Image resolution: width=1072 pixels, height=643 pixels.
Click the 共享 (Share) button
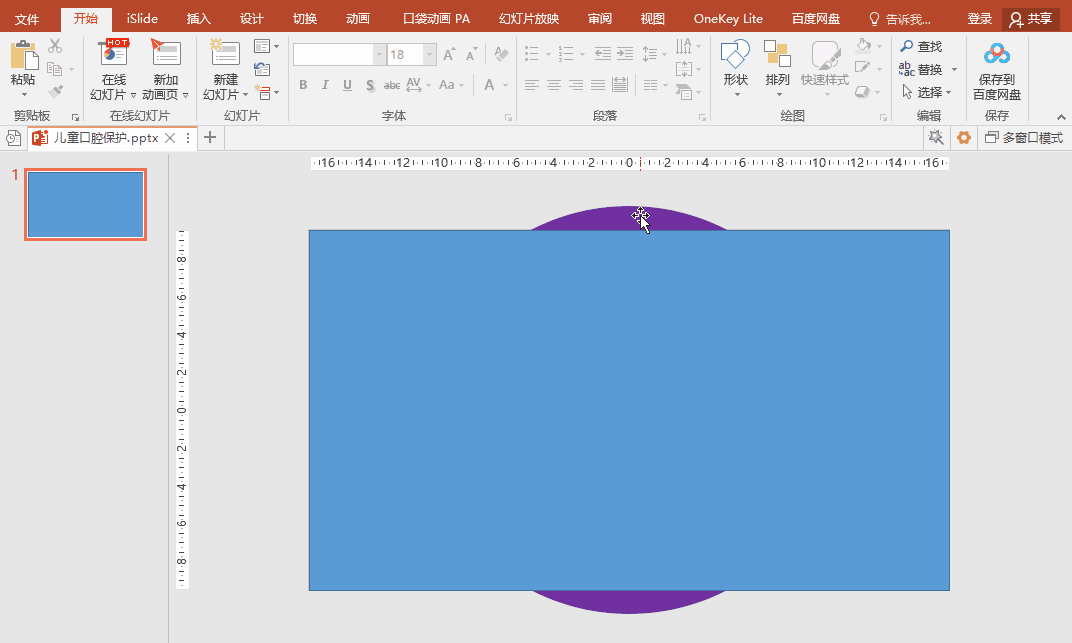pos(1031,19)
